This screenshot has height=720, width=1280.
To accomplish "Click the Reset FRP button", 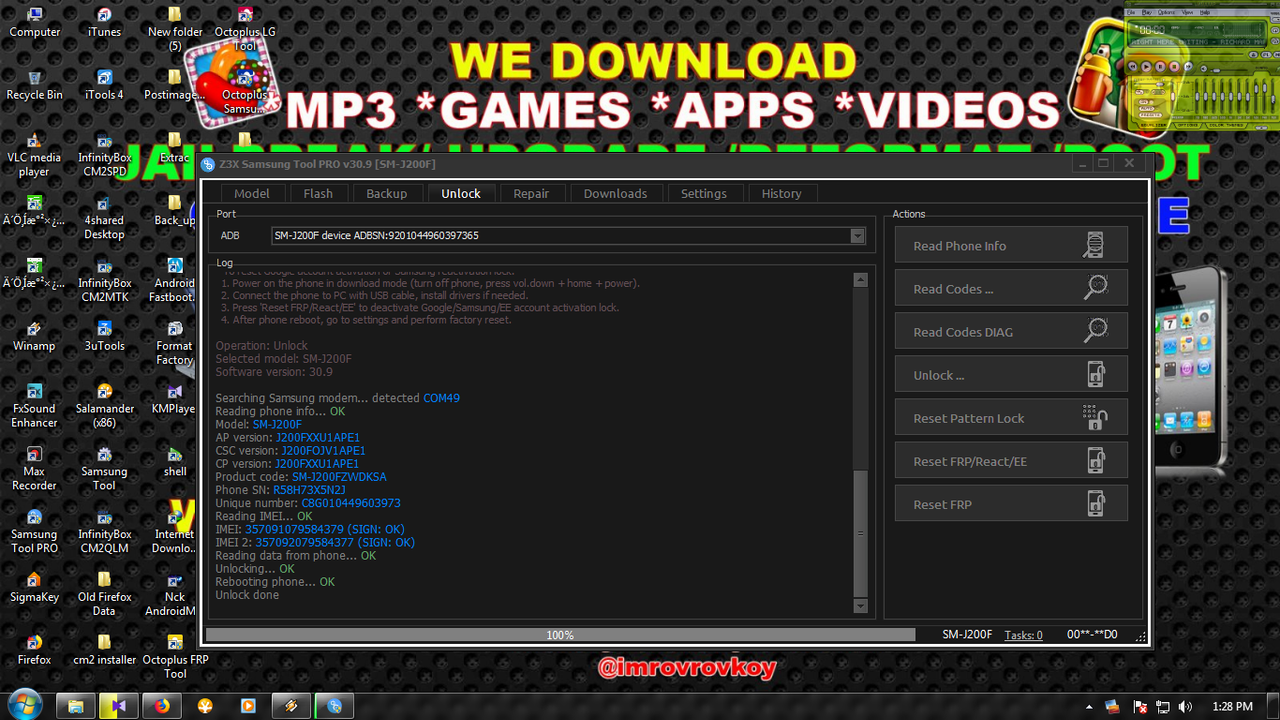I will pyautogui.click(x=1011, y=503).
